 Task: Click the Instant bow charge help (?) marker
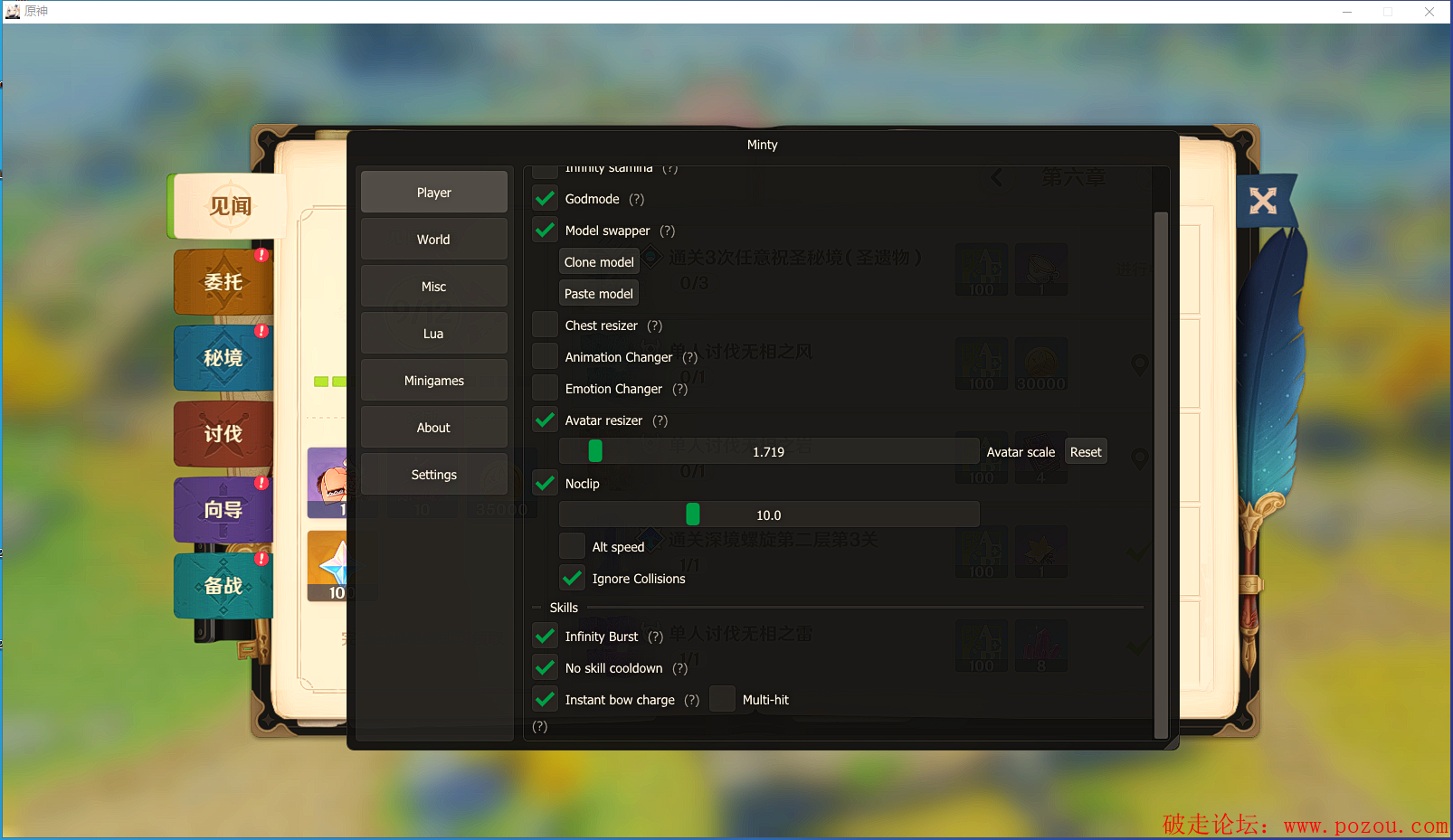[692, 700]
